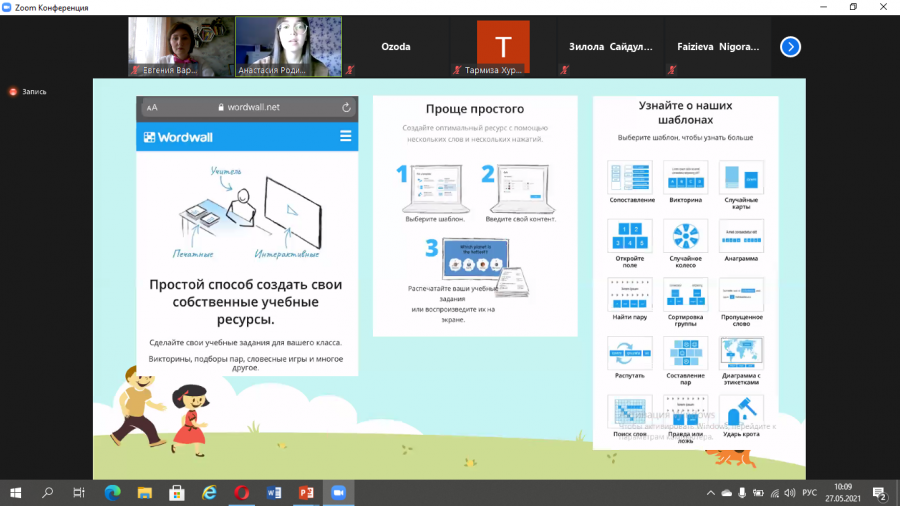Open the notification center icon

pyautogui.click(x=879, y=493)
